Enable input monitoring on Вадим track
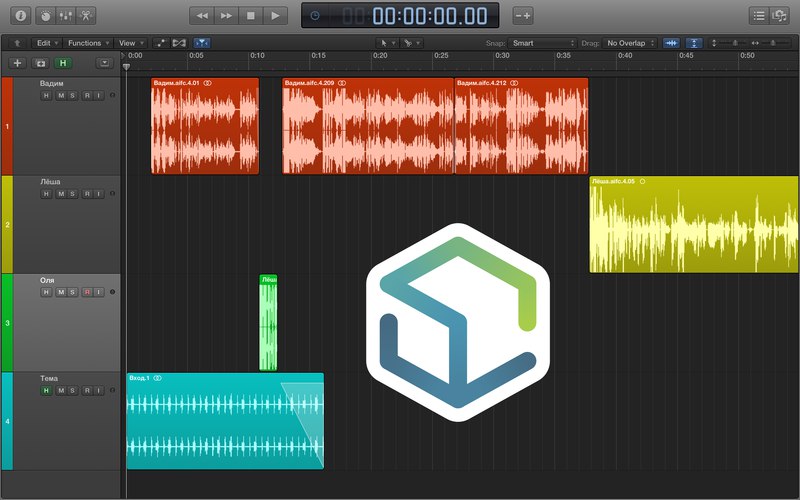The image size is (800, 500). coord(99,95)
